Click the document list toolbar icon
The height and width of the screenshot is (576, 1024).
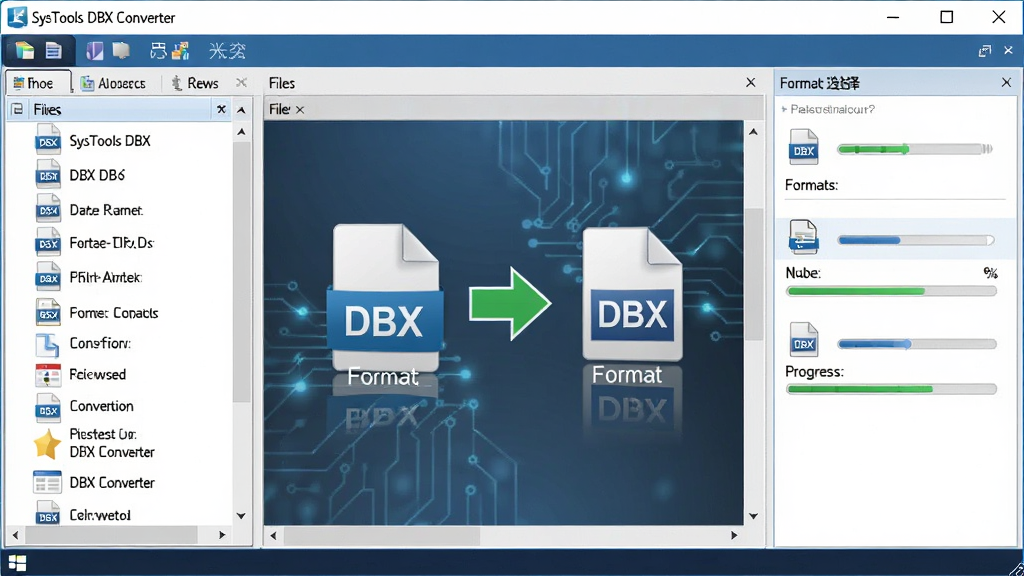tap(54, 50)
